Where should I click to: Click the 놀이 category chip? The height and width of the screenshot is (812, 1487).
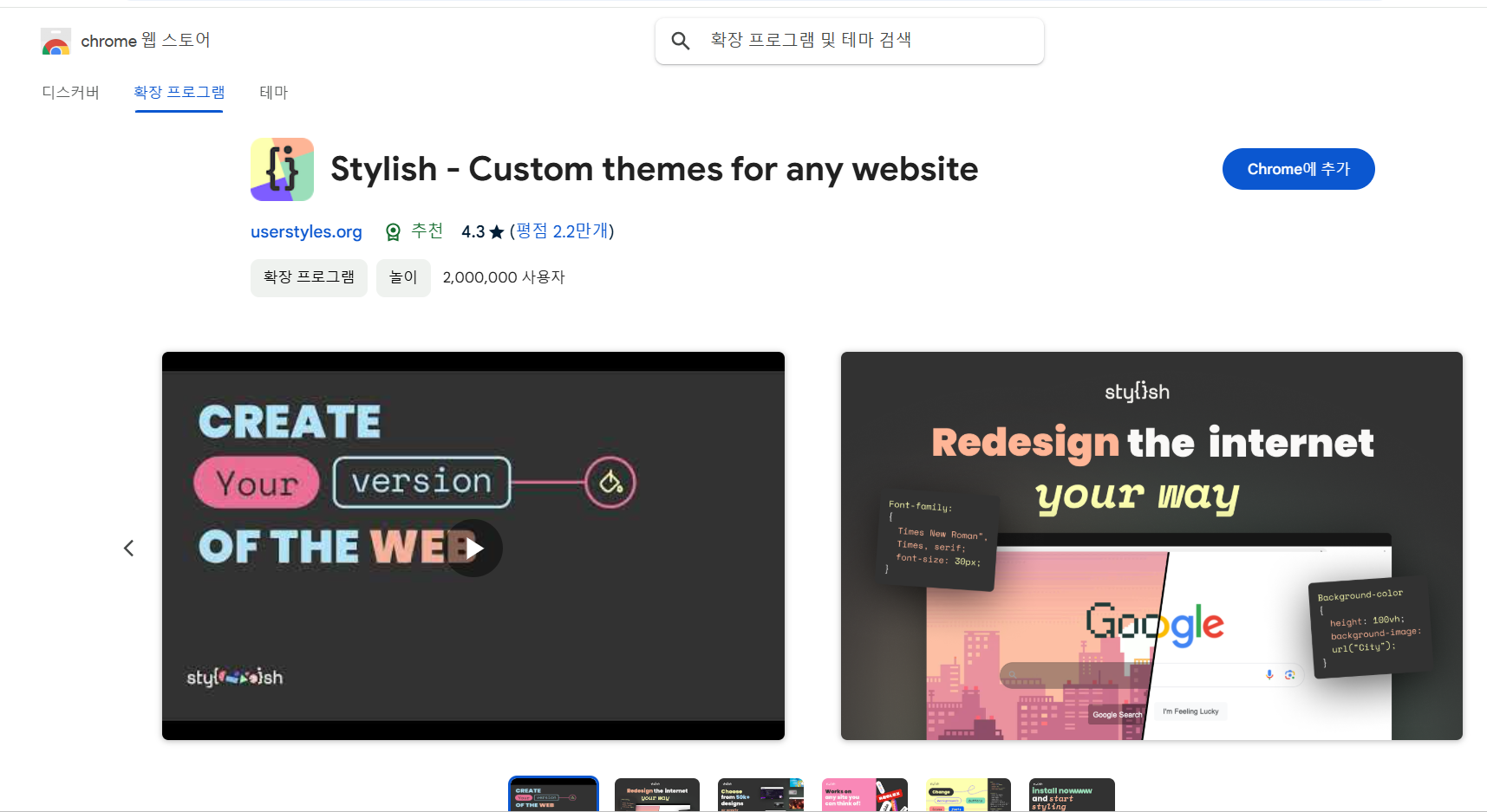(403, 277)
